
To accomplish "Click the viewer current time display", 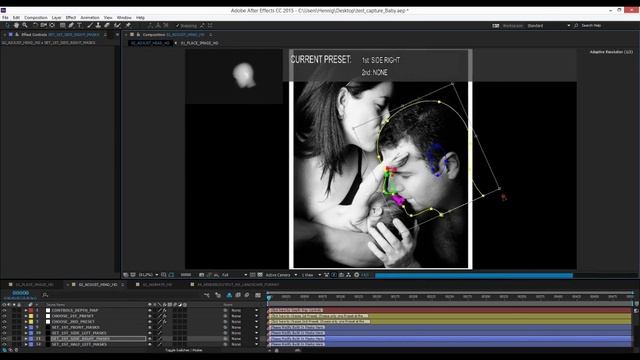I will point(186,275).
